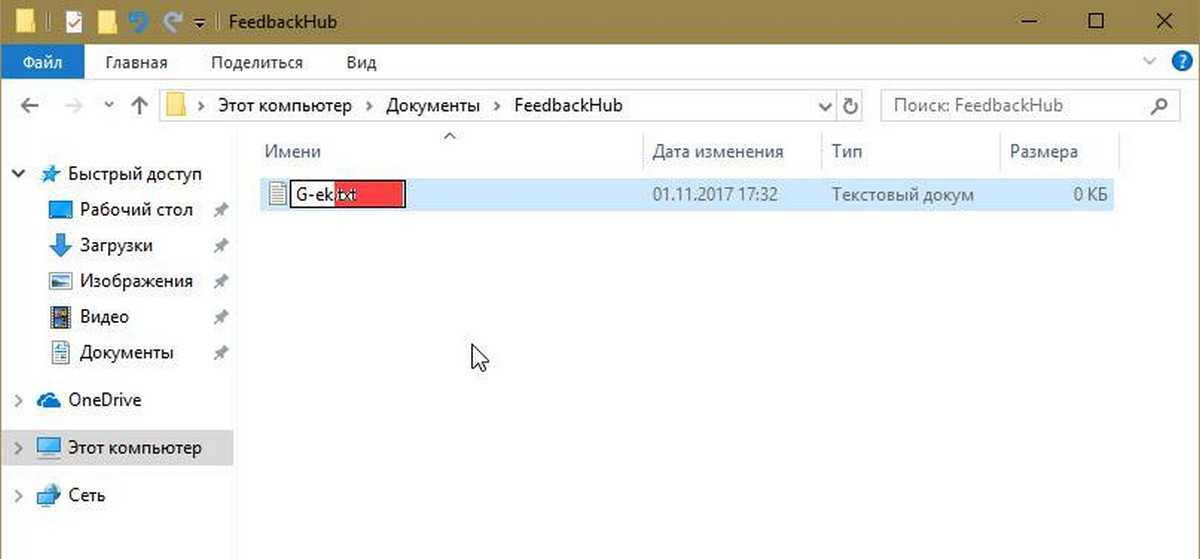Click the redo icon in title bar
The width and height of the screenshot is (1200, 559).
coord(171,21)
